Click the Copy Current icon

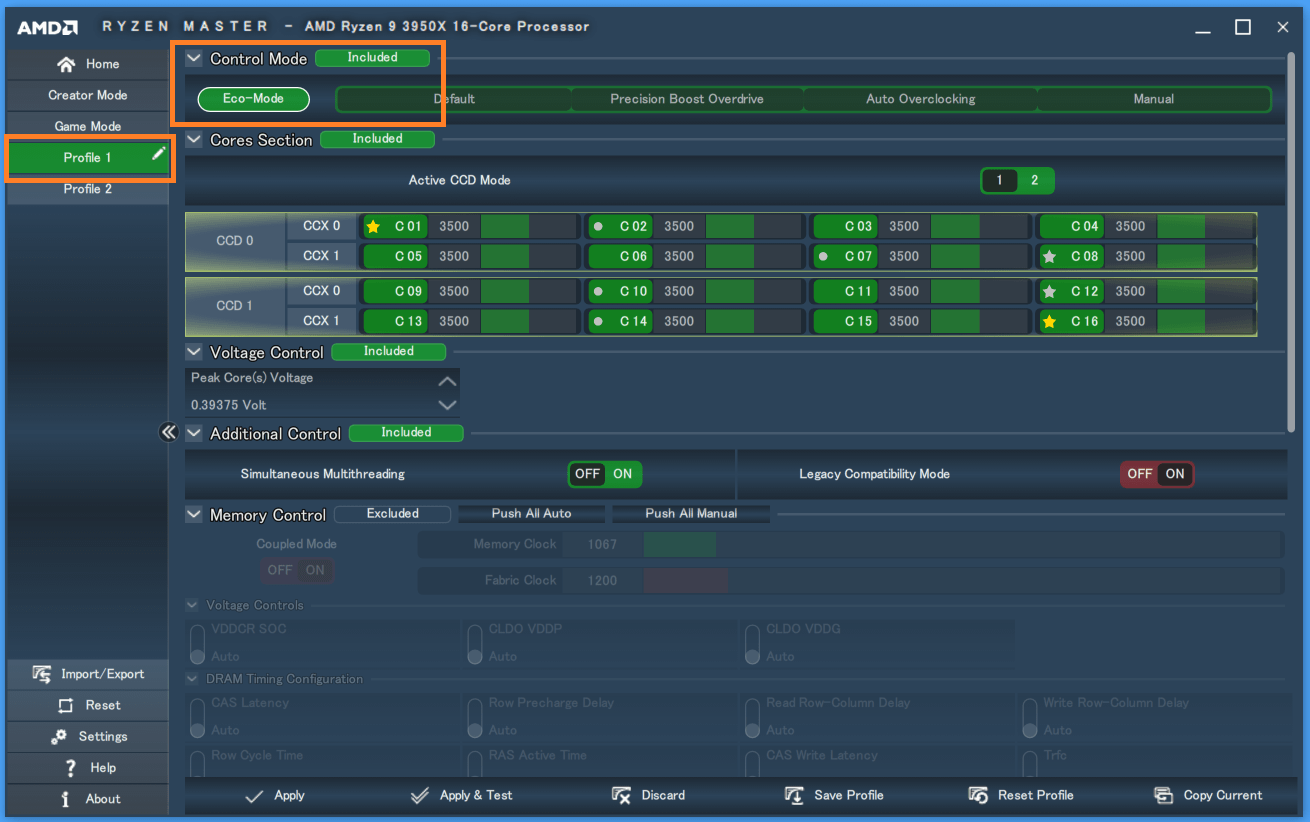[x=1163, y=796]
